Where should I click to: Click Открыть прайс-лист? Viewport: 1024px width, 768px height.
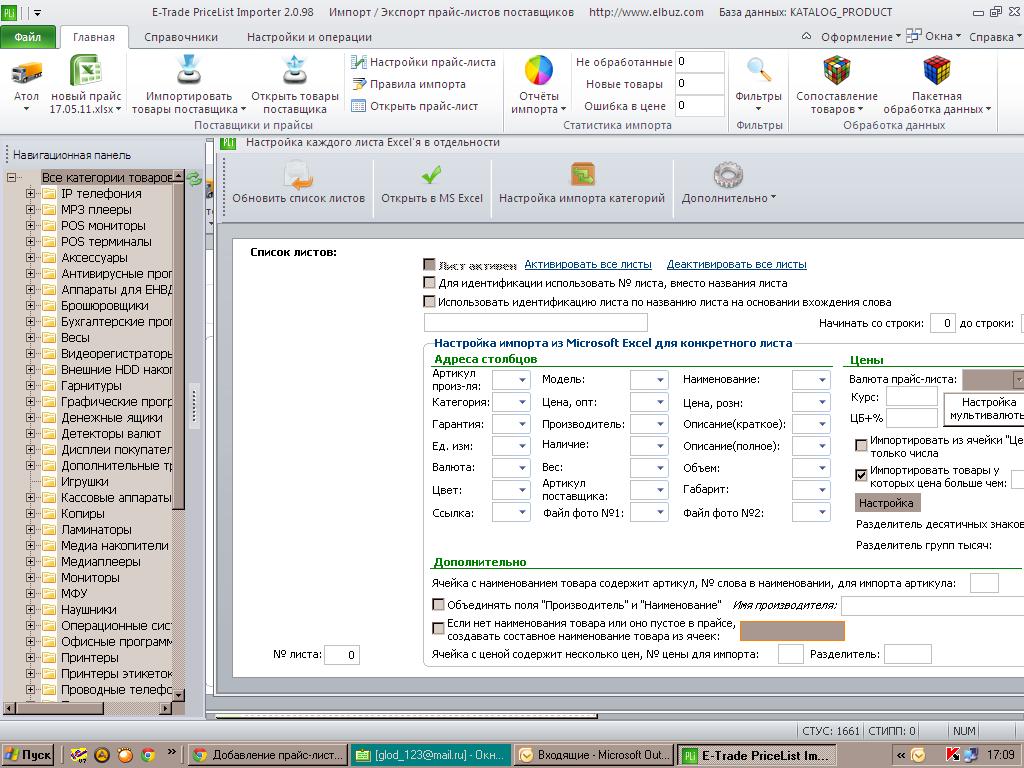(x=415, y=106)
